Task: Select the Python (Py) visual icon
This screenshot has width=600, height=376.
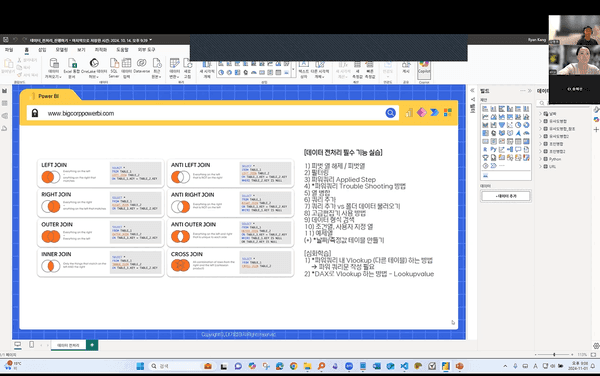Action: click(494, 149)
